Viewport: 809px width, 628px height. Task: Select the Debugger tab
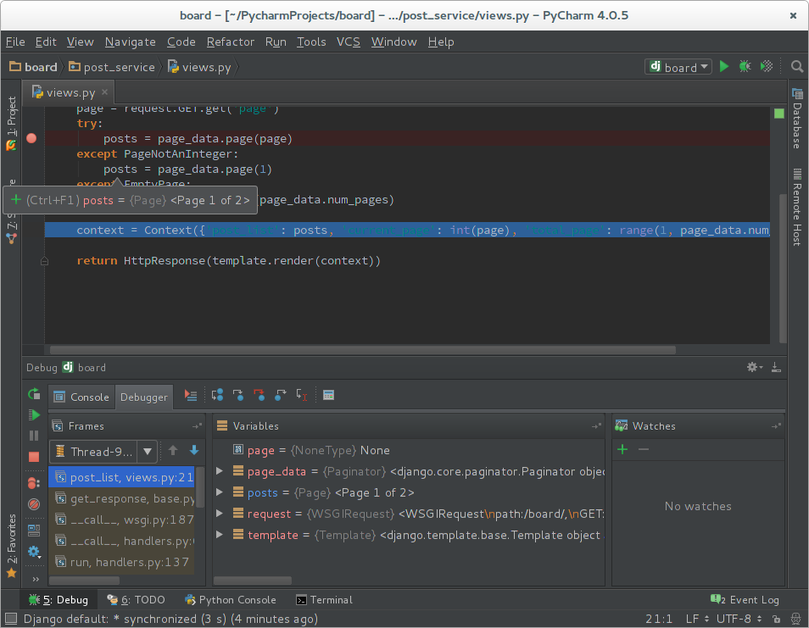click(x=144, y=397)
